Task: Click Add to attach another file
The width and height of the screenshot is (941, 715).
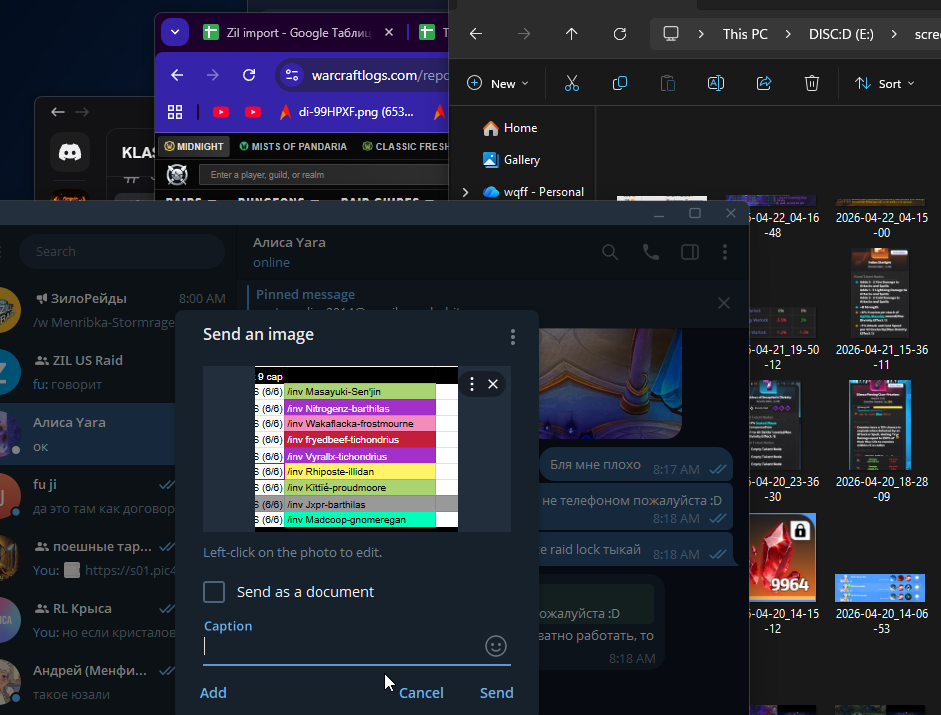Action: click(x=213, y=693)
